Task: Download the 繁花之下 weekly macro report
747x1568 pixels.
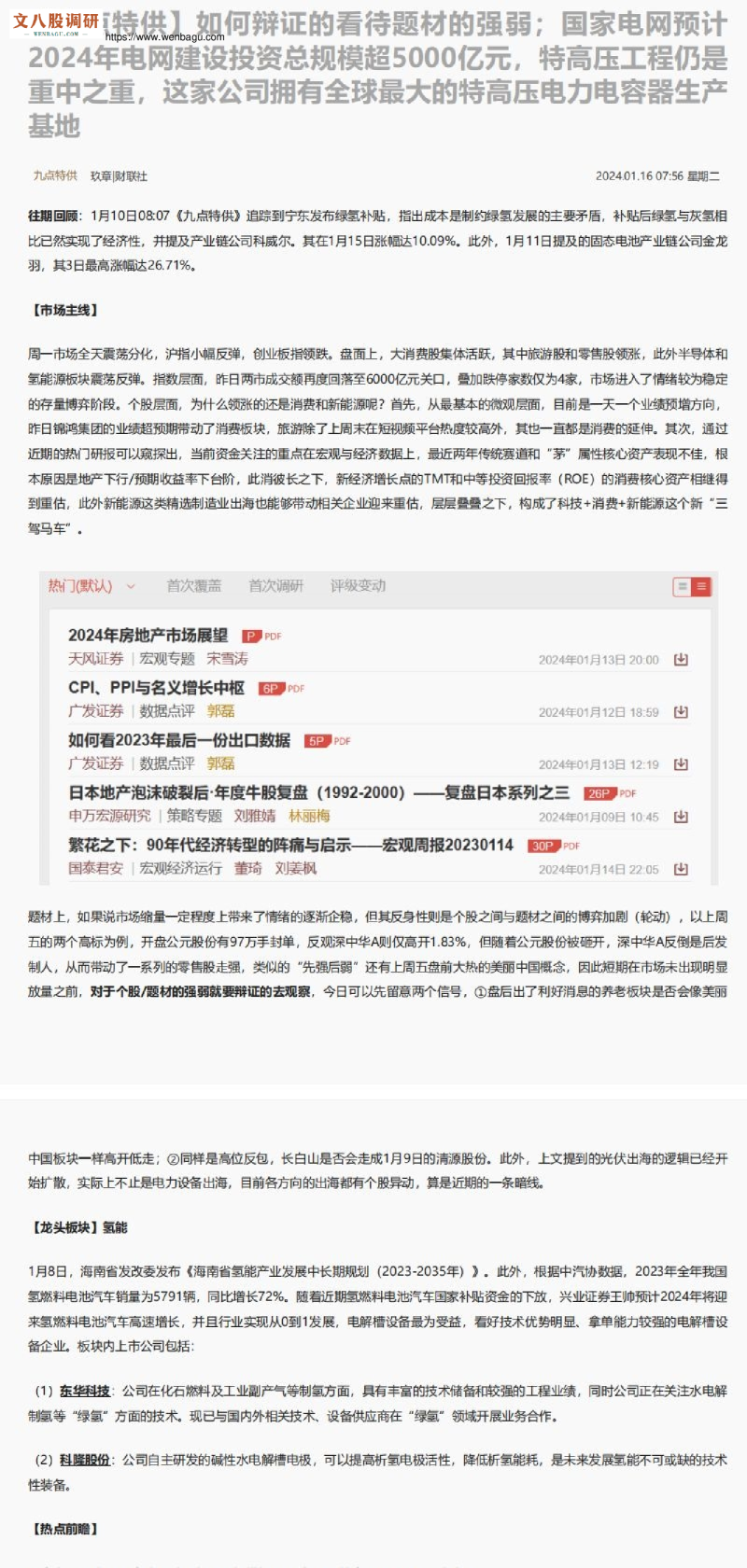Action: tap(681, 869)
